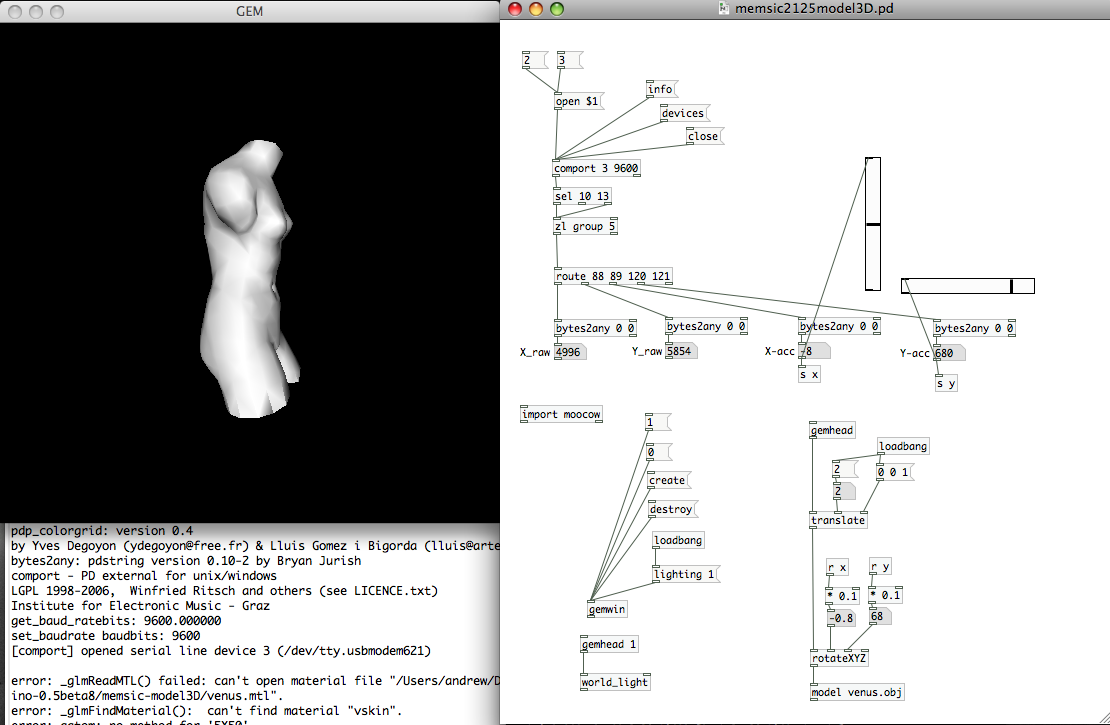Click the "Y_raw" comment label
The width and height of the screenshot is (1110, 725).
pos(647,350)
